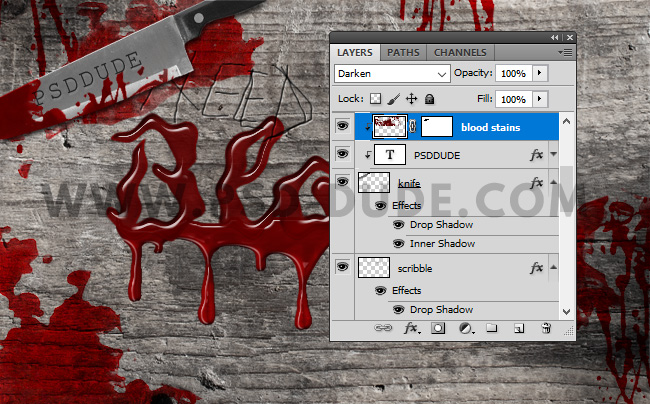Add a layer mask with bottom icon
The height and width of the screenshot is (404, 650).
click(x=438, y=328)
